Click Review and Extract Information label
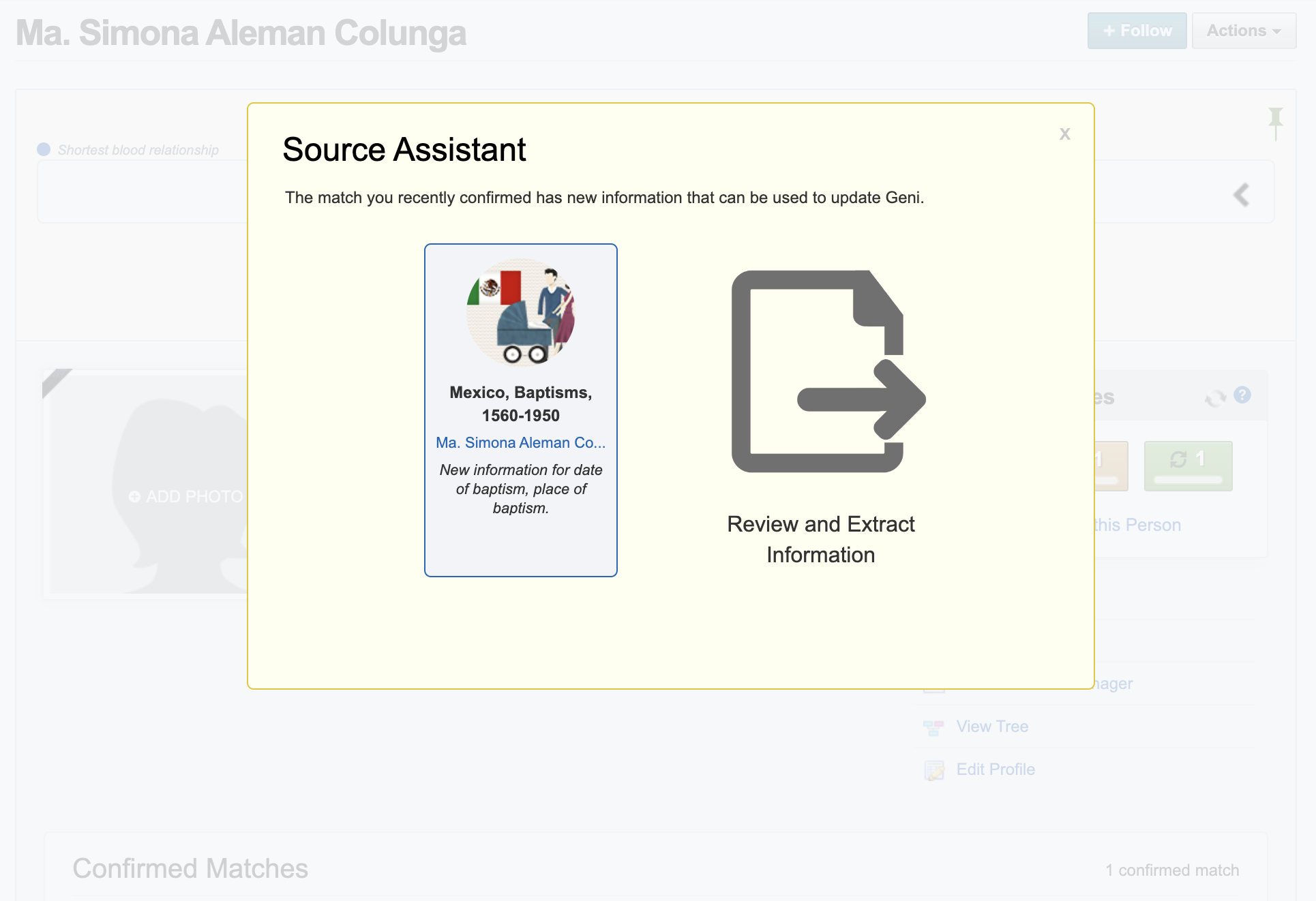Screen dimensions: 1316x901 (820, 539)
